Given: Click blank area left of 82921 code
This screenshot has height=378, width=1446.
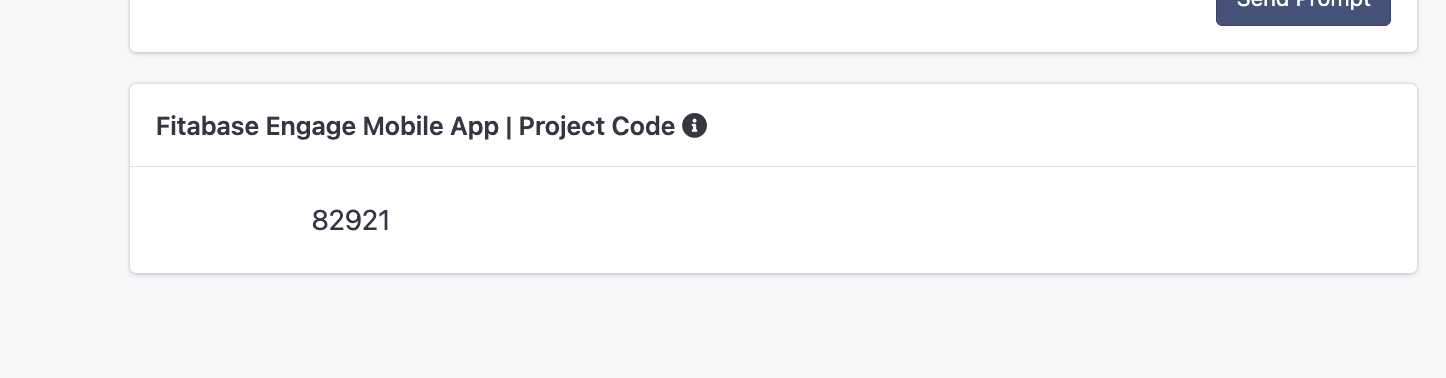Looking at the screenshot, I should (220, 220).
